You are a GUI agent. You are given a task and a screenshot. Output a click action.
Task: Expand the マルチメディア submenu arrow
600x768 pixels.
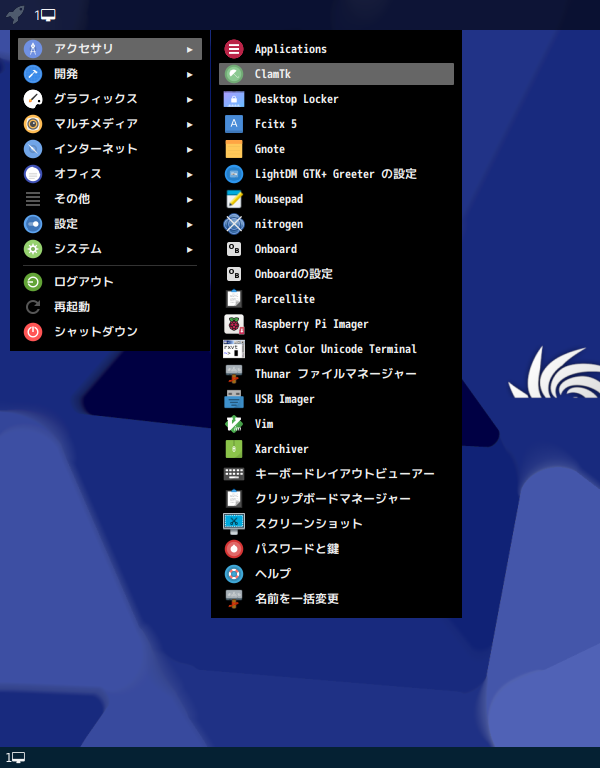point(190,124)
